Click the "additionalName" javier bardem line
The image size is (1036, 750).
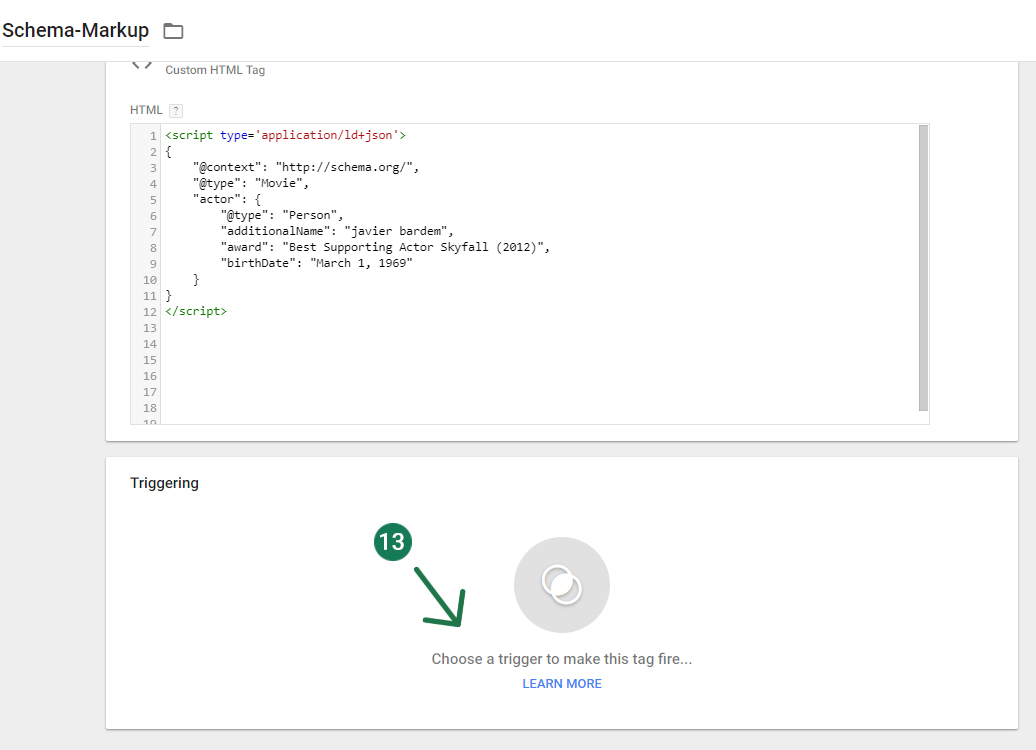[337, 232]
